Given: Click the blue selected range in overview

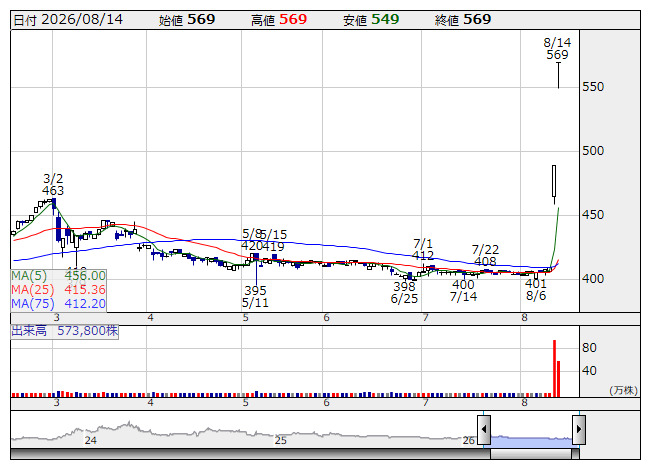Looking at the screenshot, I should point(531,441).
